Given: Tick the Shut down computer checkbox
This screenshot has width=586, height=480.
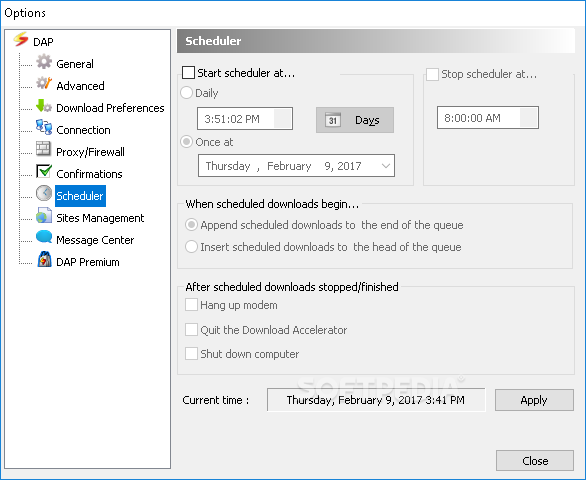Looking at the screenshot, I should click(191, 354).
